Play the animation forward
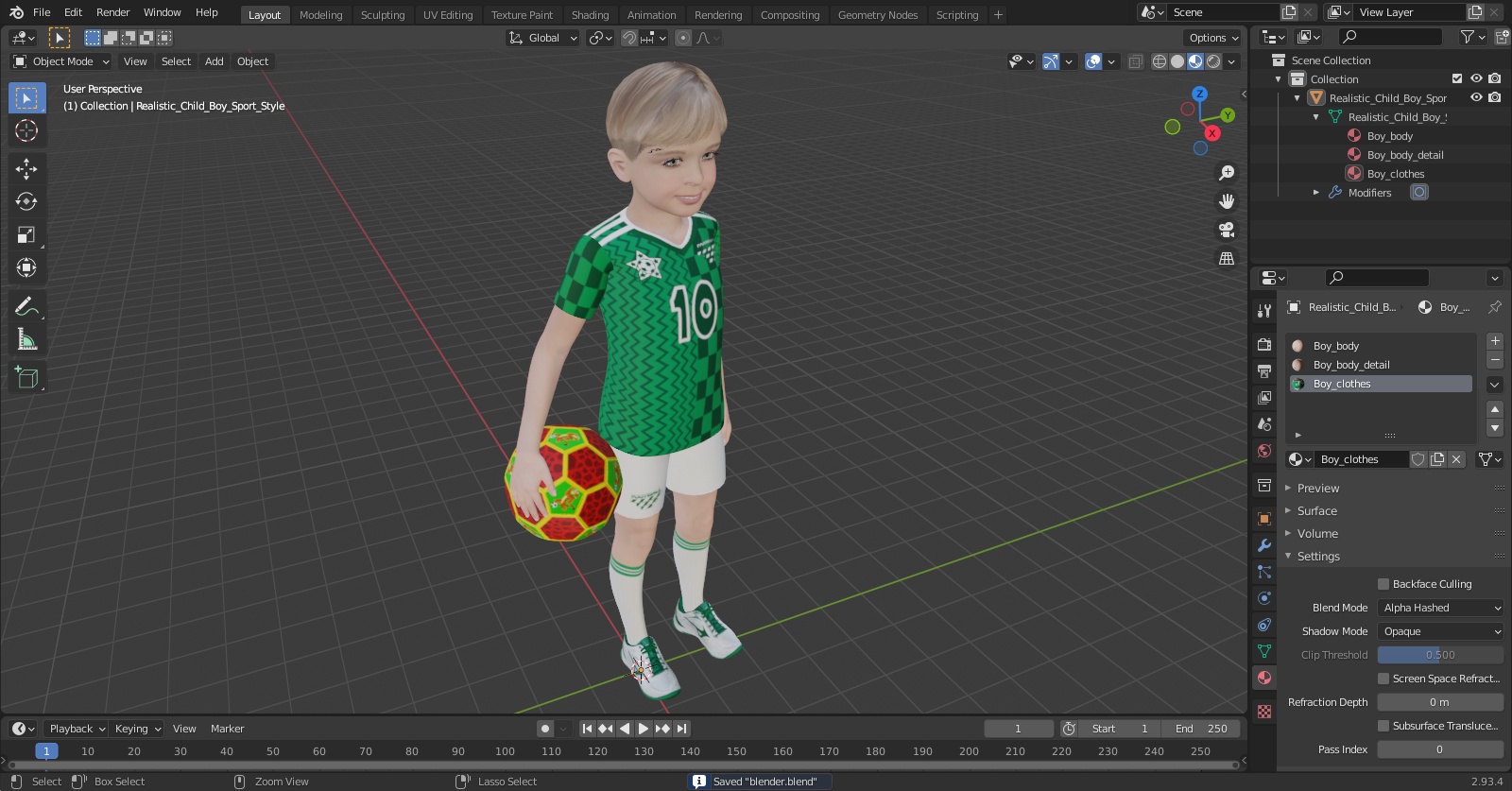This screenshot has height=791, width=1512. pyautogui.click(x=644, y=729)
